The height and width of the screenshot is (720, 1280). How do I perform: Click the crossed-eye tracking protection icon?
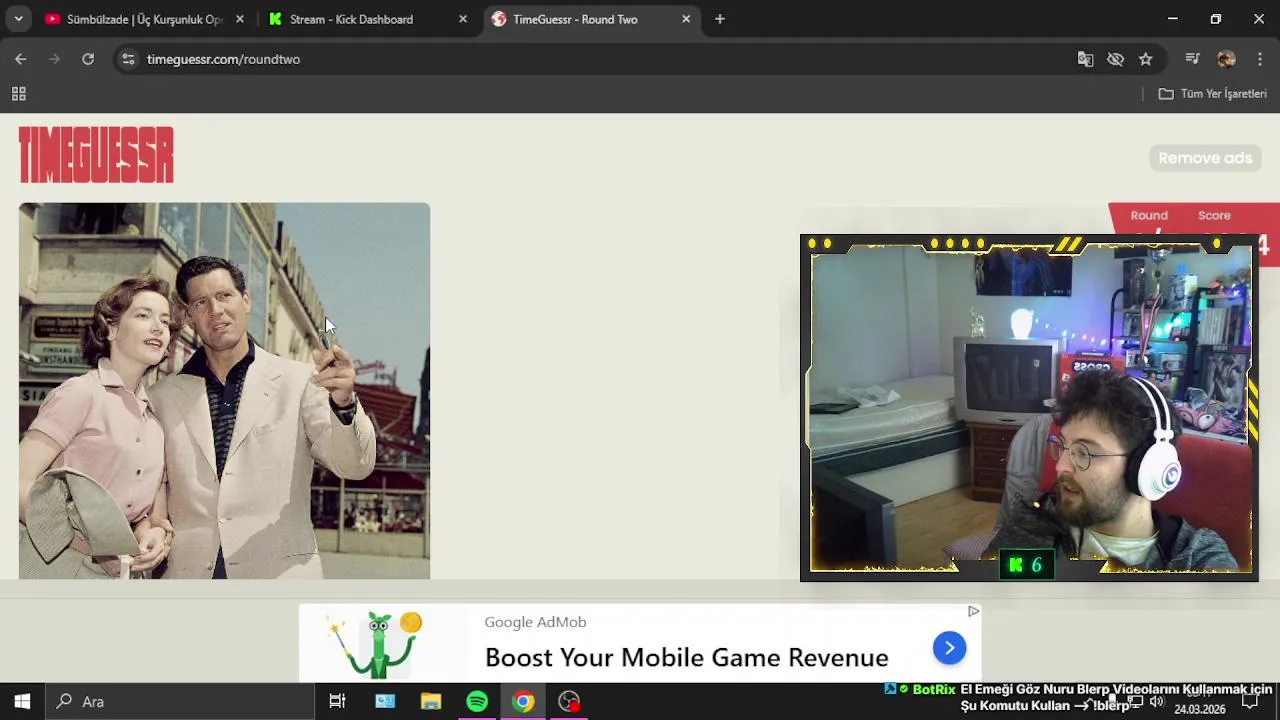coord(1116,59)
